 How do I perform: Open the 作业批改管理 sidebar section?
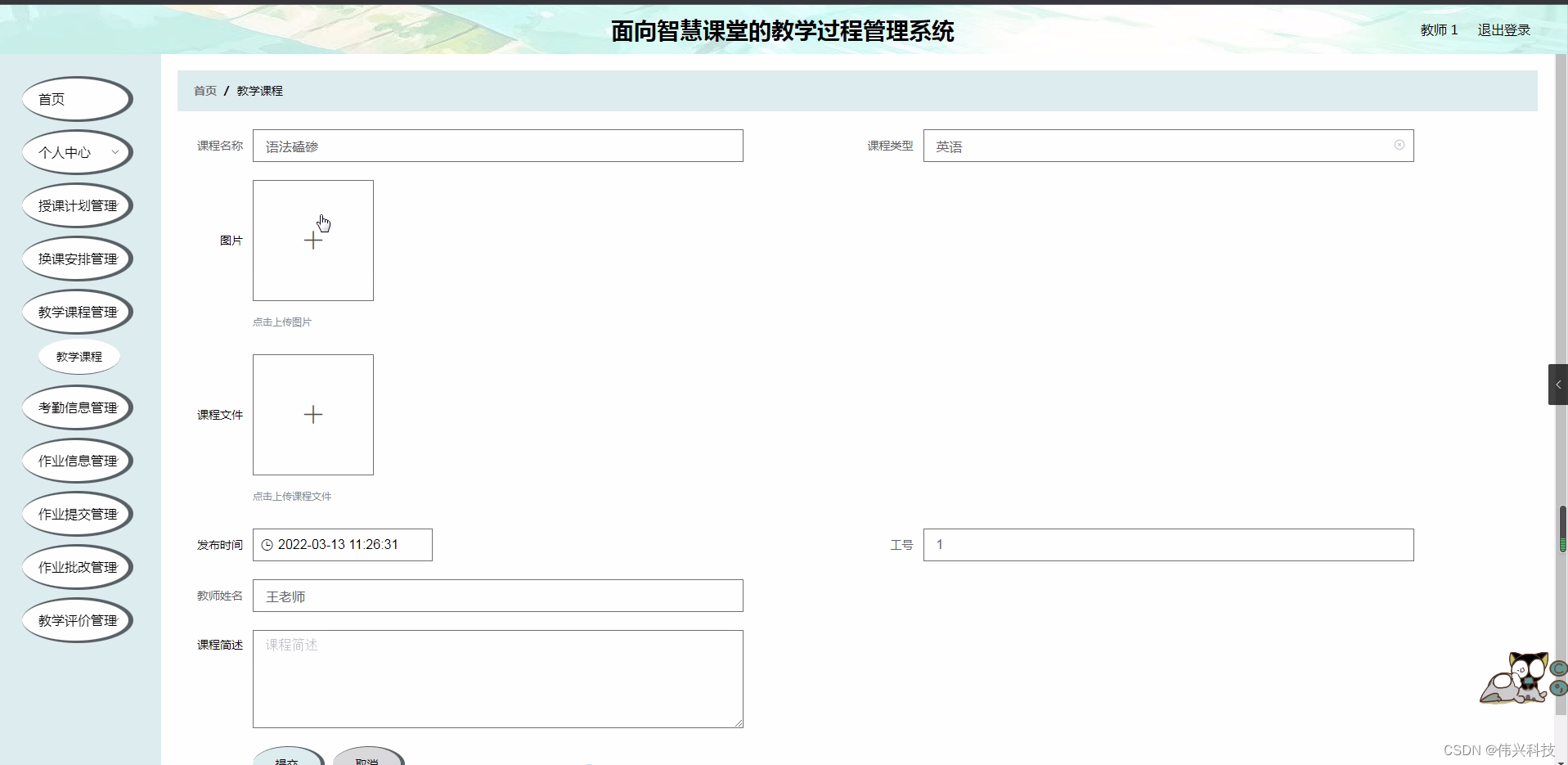(77, 566)
